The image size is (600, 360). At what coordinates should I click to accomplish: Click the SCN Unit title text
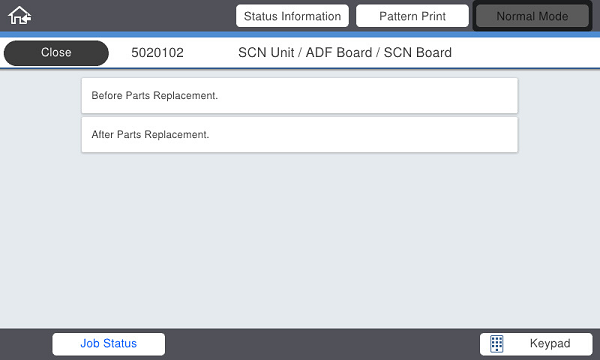pyautogui.click(x=266, y=53)
